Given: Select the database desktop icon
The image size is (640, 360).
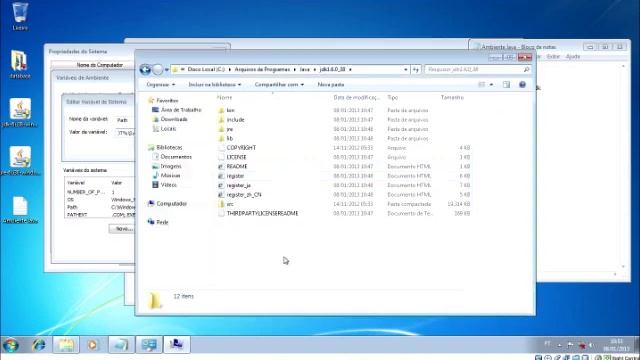Looking at the screenshot, I should click(x=20, y=64).
